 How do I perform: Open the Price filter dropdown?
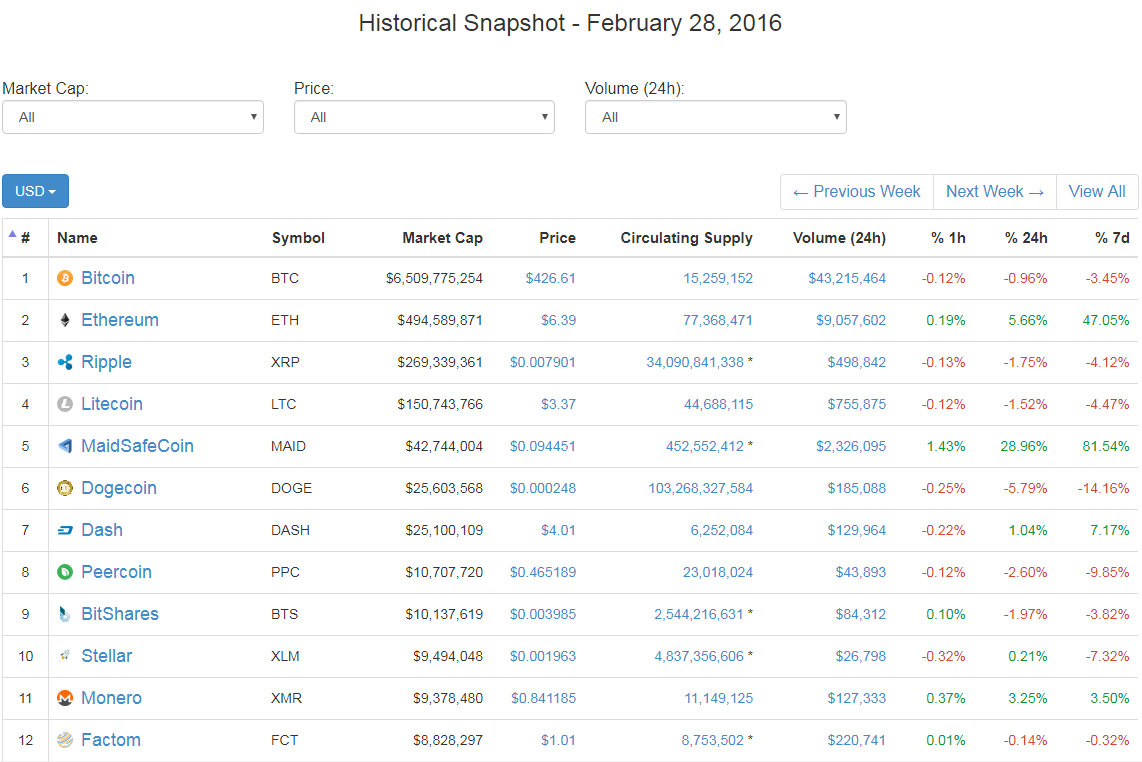(x=424, y=117)
